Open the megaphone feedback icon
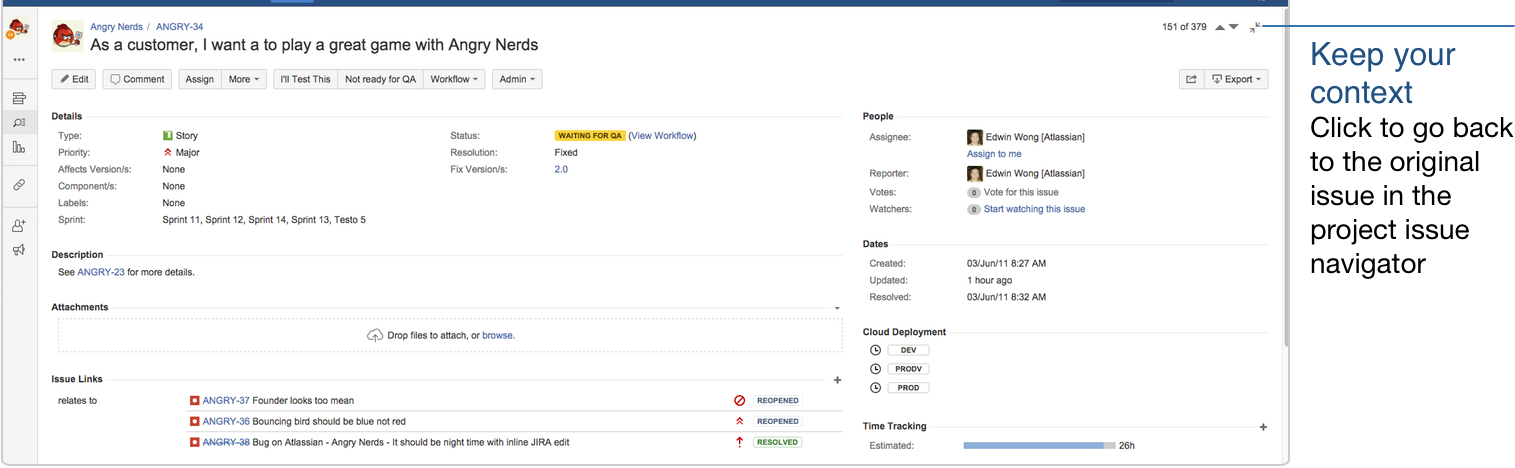This screenshot has height=468, width=1515. 19,250
